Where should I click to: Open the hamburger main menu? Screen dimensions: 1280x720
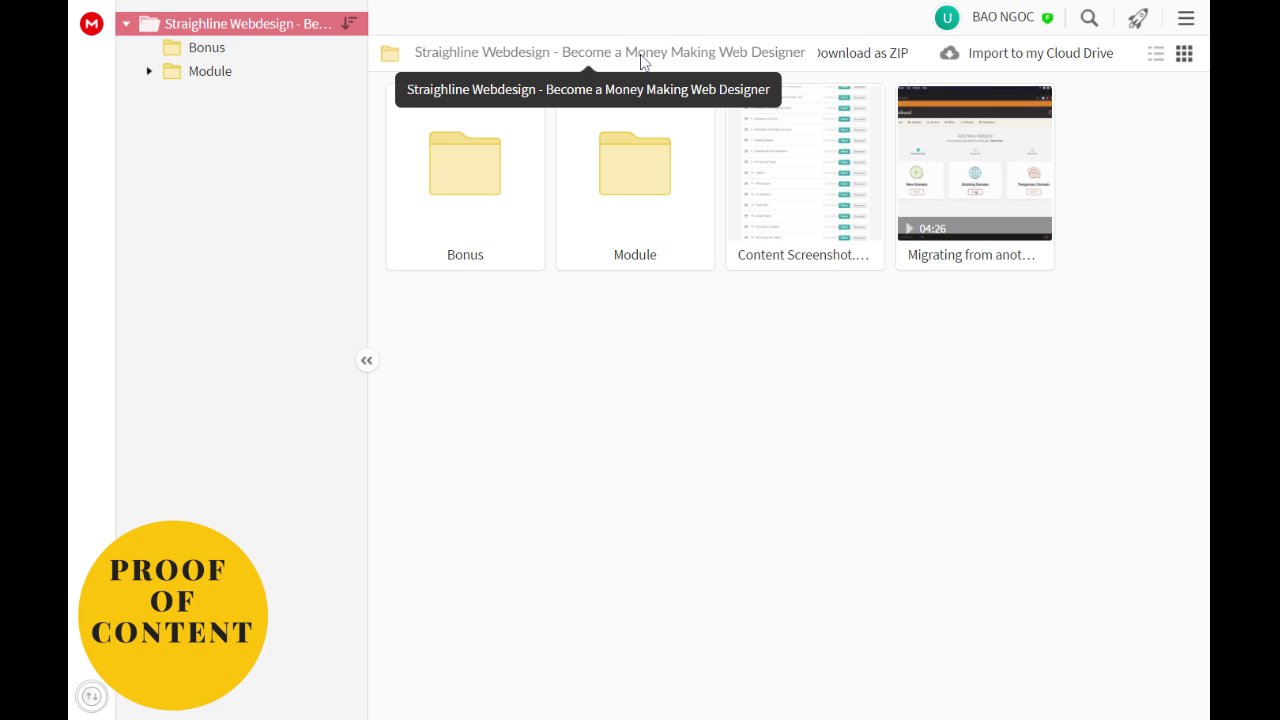pyautogui.click(x=1186, y=18)
